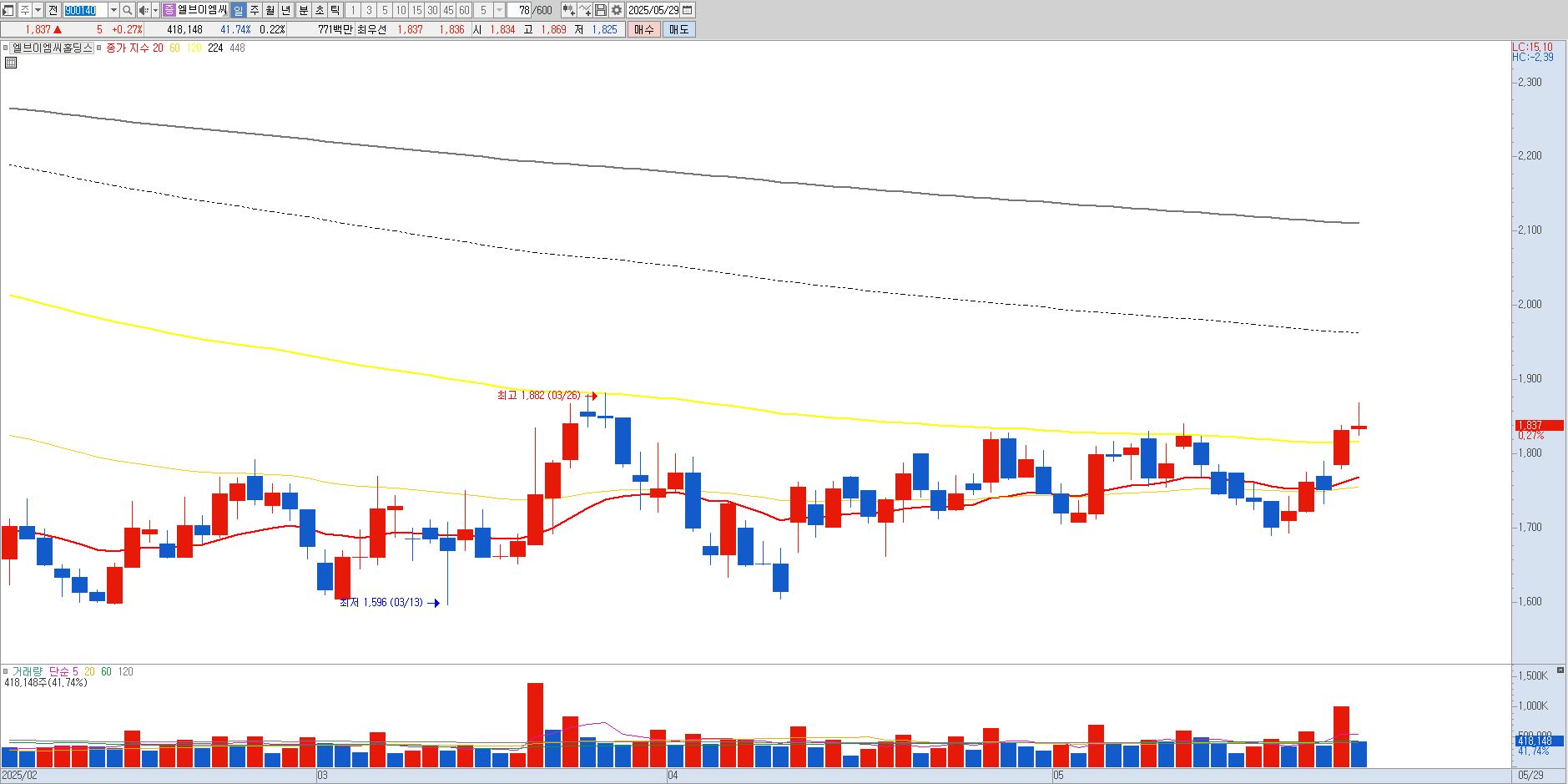
Task: Click the 전 button beside code field
Action: point(53,10)
